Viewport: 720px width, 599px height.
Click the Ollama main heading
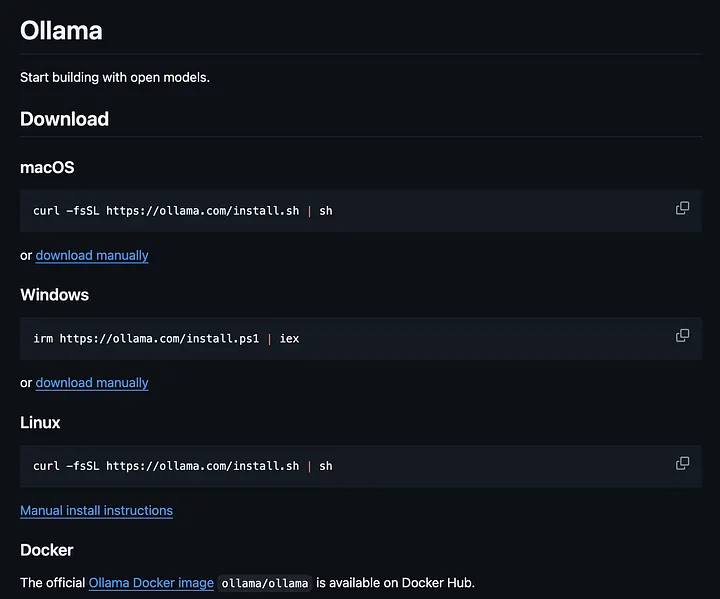[61, 31]
